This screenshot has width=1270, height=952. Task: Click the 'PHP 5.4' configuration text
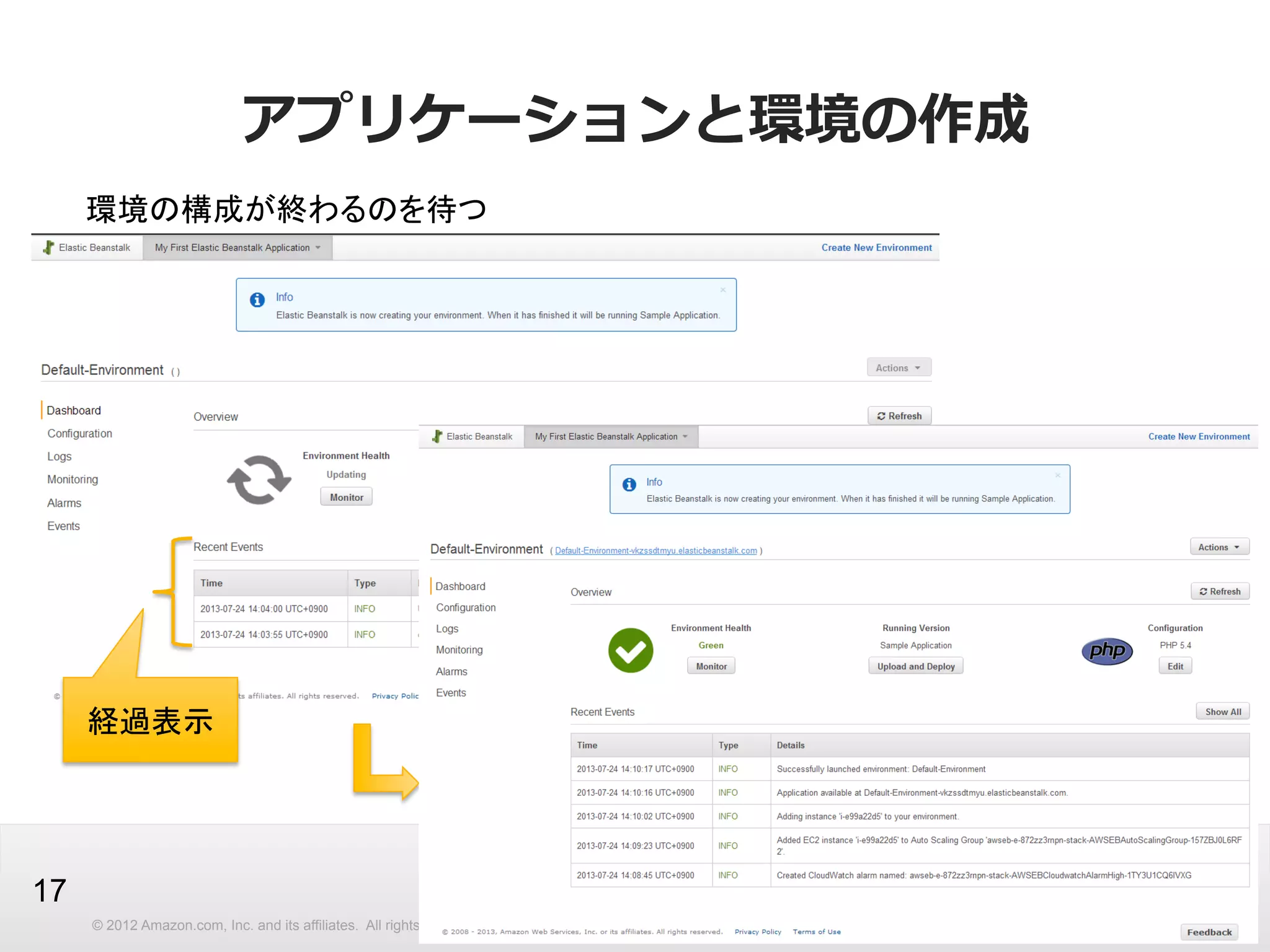tap(1175, 645)
